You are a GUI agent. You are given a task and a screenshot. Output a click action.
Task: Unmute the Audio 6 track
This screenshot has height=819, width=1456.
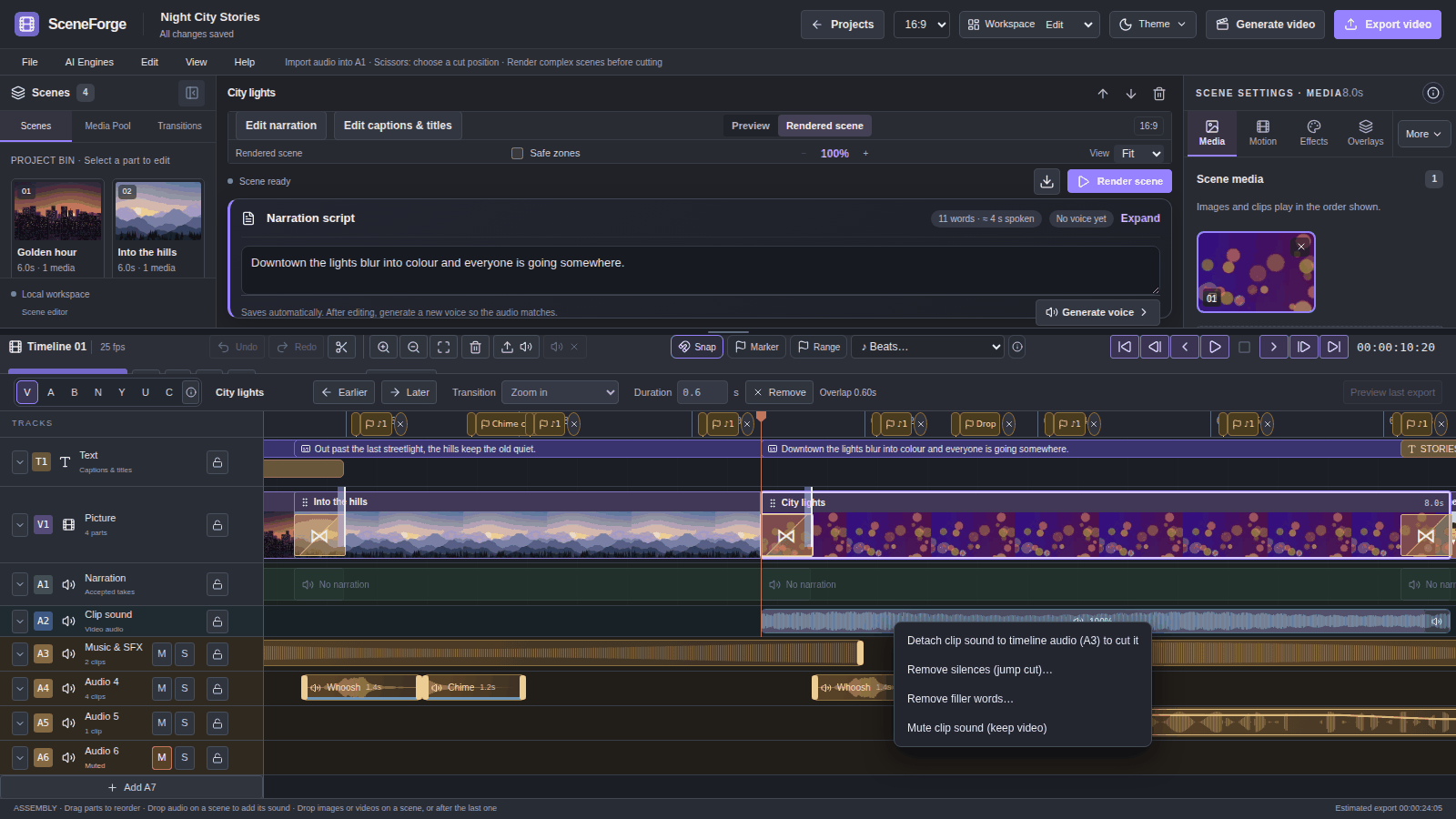pos(162,757)
